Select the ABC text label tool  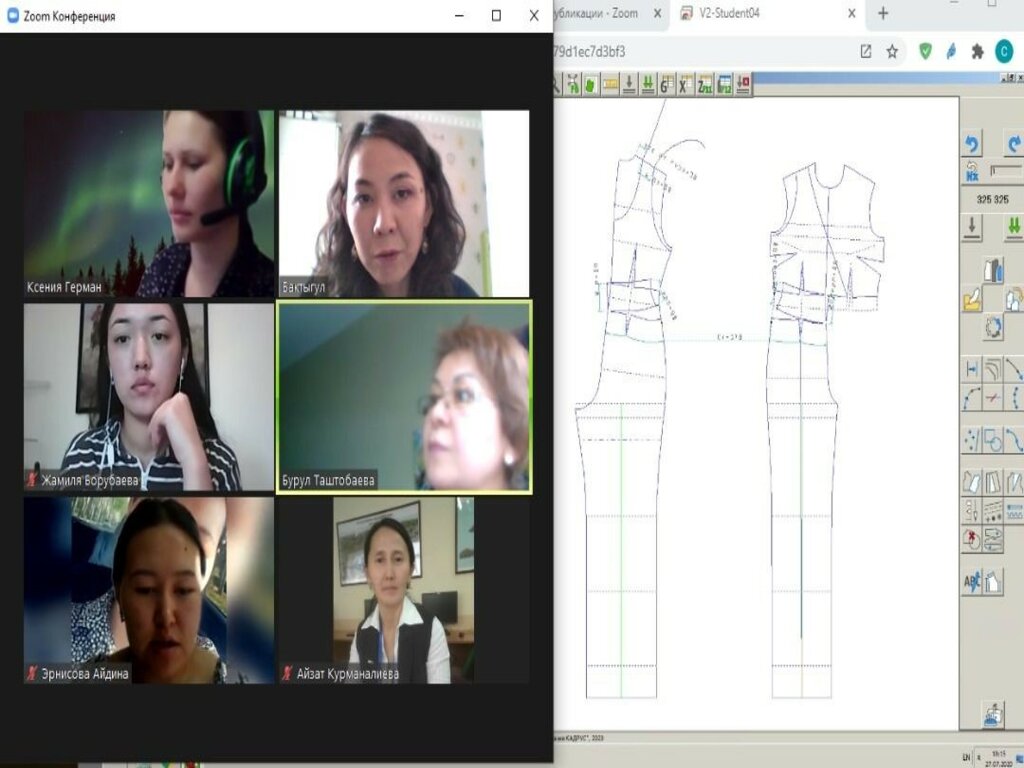[x=972, y=582]
